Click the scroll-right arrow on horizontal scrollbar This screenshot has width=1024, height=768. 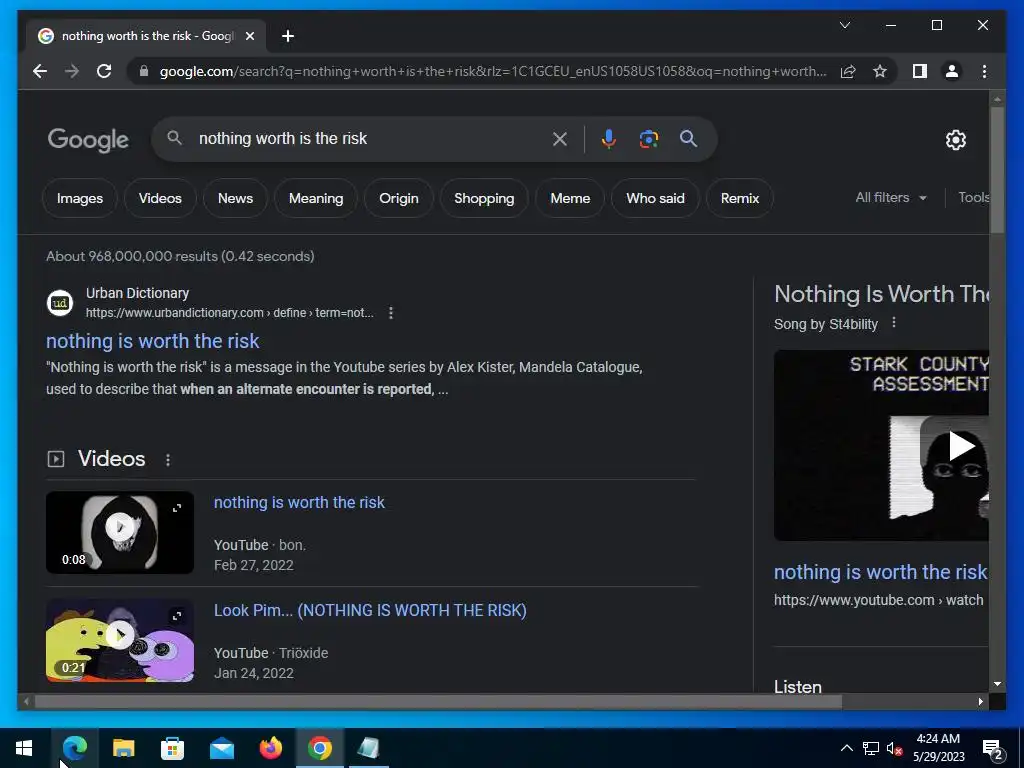click(x=980, y=701)
